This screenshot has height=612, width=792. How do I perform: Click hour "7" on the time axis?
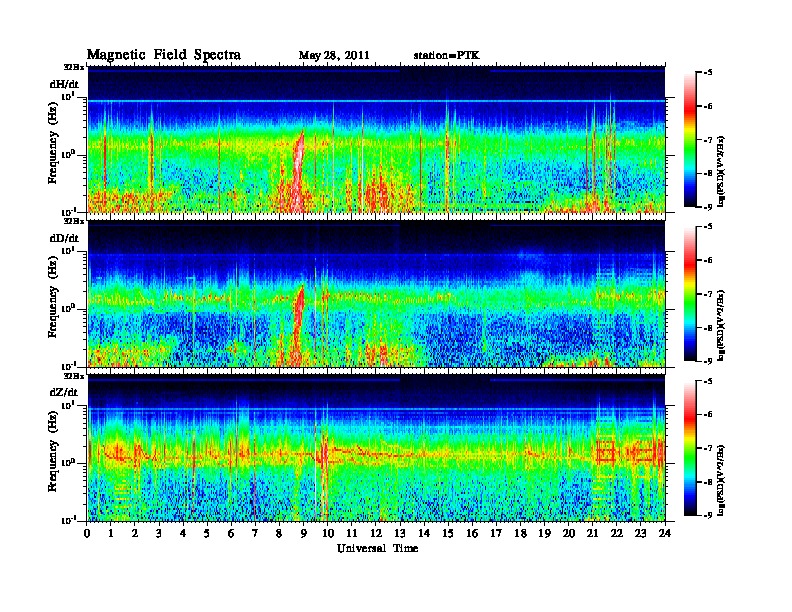pyautogui.click(x=256, y=534)
